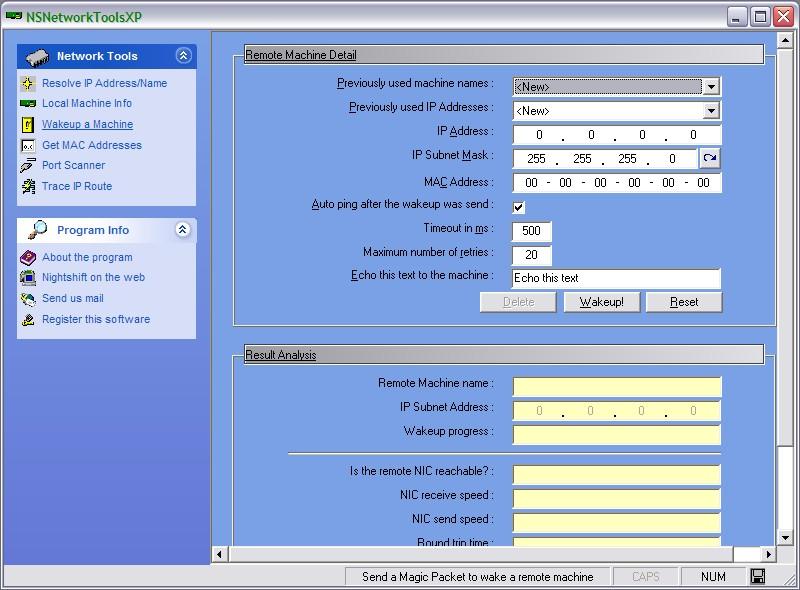
Task: Maximize the NSNetworkToolsXP window
Action: [x=760, y=17]
